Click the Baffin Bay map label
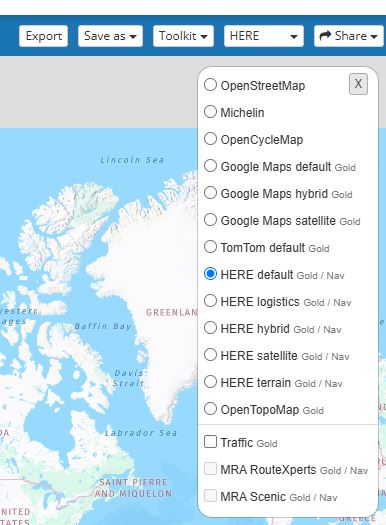Screen dimensions: 386x525 tap(103, 326)
